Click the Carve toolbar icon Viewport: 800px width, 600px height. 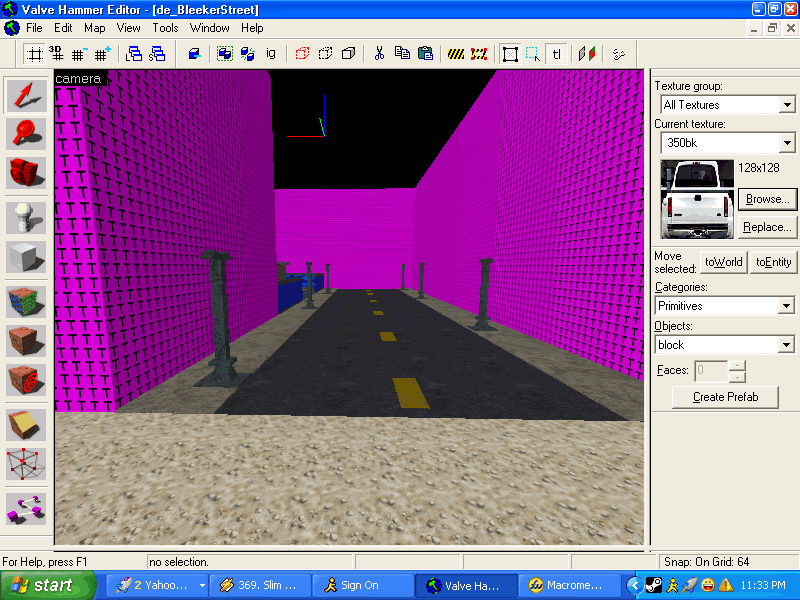click(x=195, y=53)
